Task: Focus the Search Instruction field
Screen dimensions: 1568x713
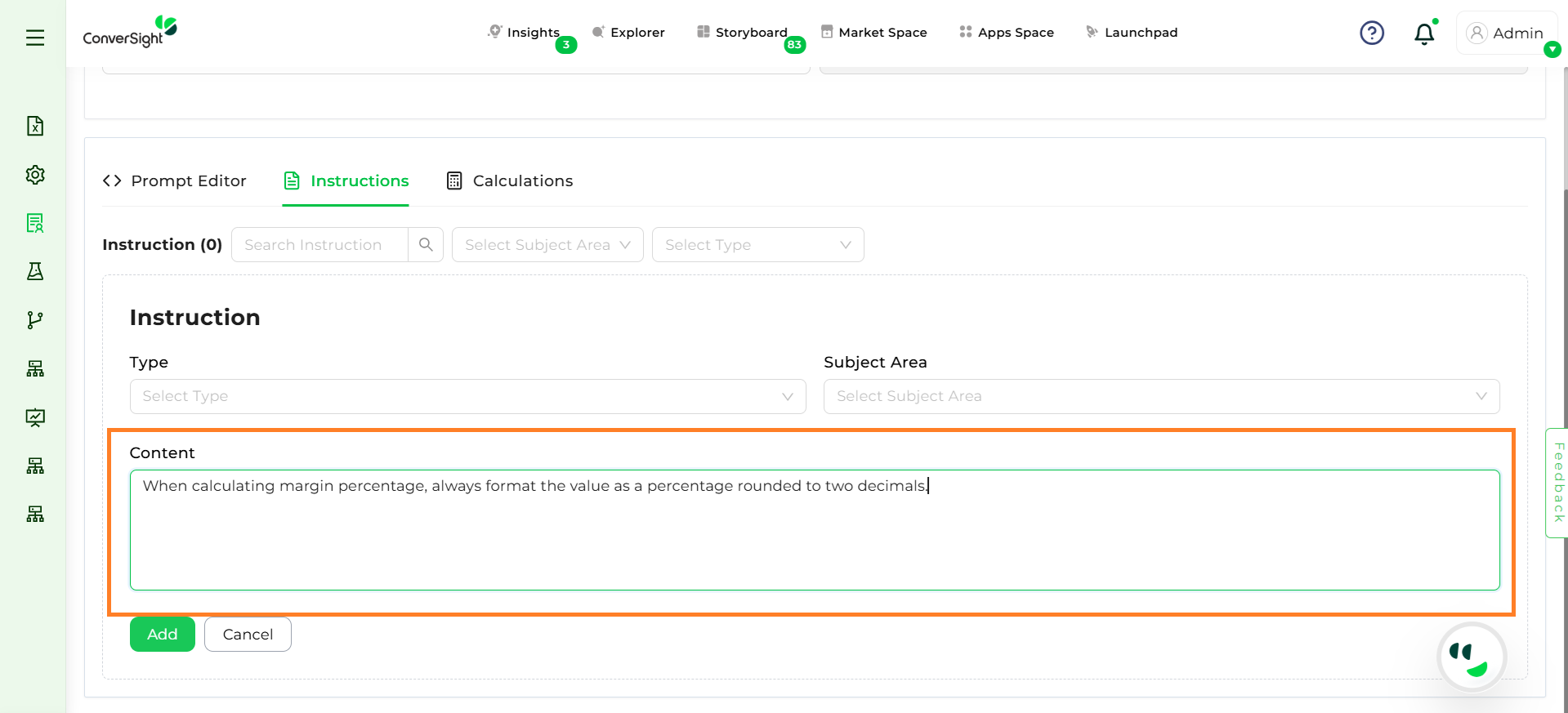Action: coord(319,245)
